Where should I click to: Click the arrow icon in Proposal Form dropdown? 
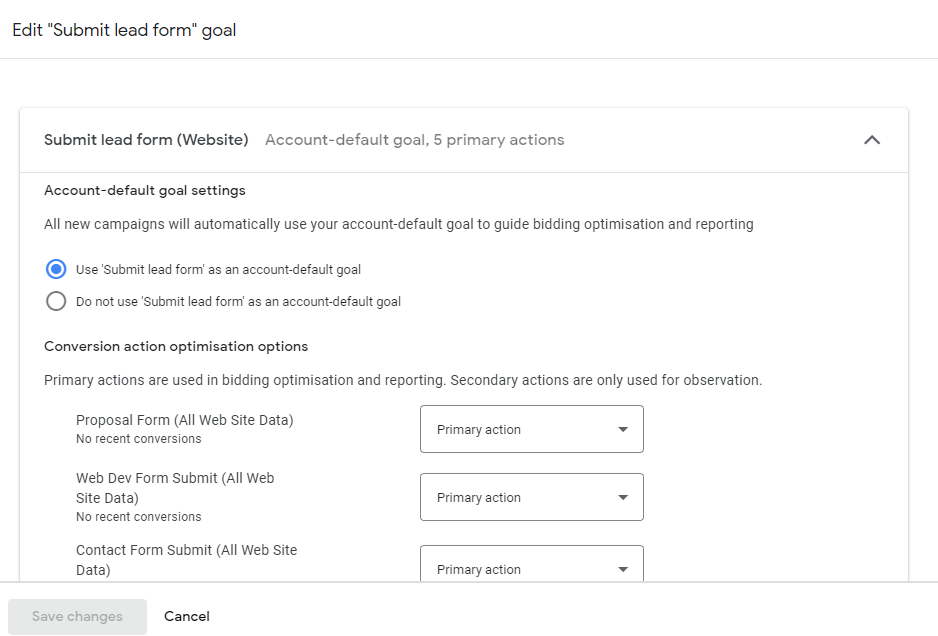(623, 429)
